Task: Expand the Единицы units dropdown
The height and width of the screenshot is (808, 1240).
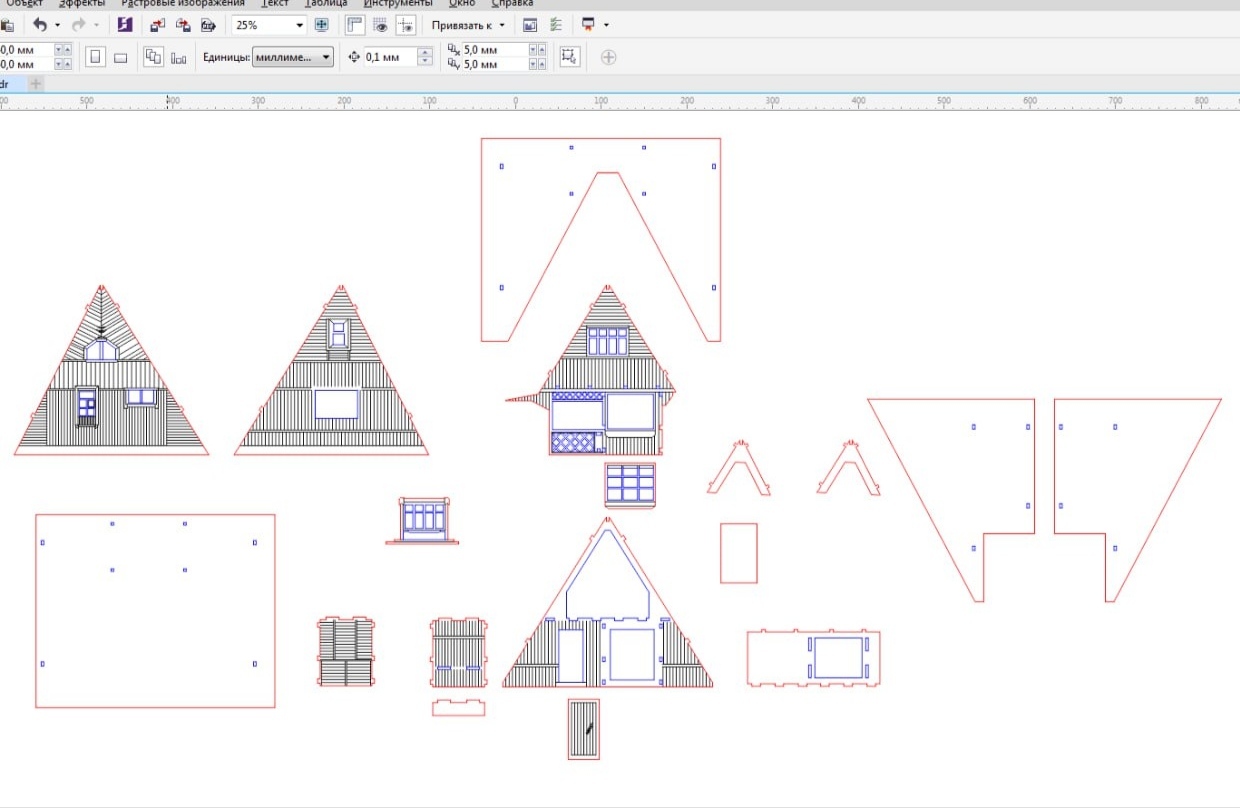Action: point(325,57)
